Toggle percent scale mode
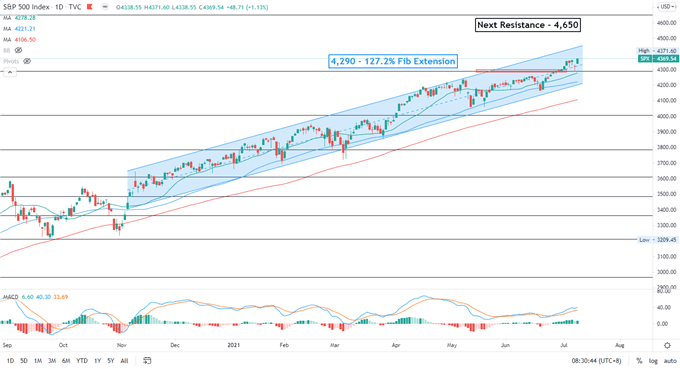The width and height of the screenshot is (680, 369). tap(639, 361)
